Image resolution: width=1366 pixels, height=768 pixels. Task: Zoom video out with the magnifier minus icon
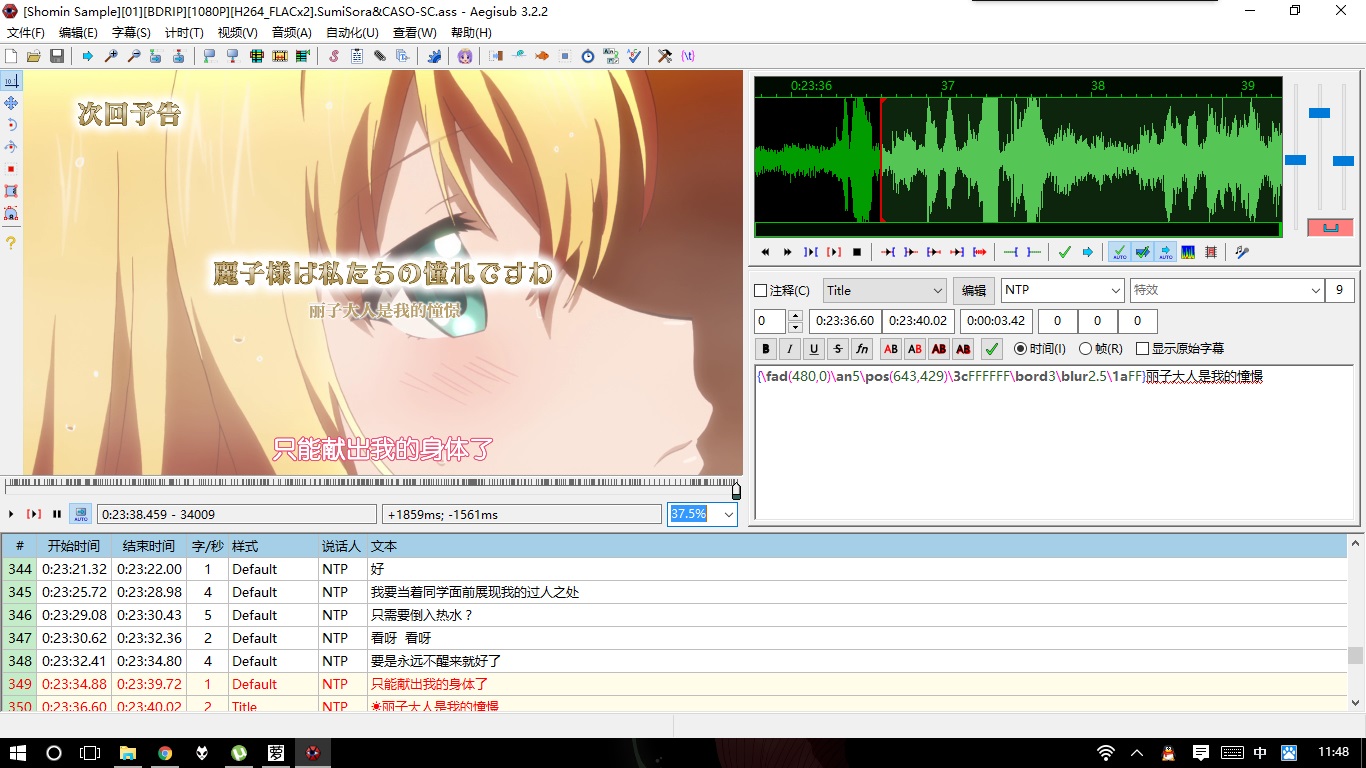134,56
